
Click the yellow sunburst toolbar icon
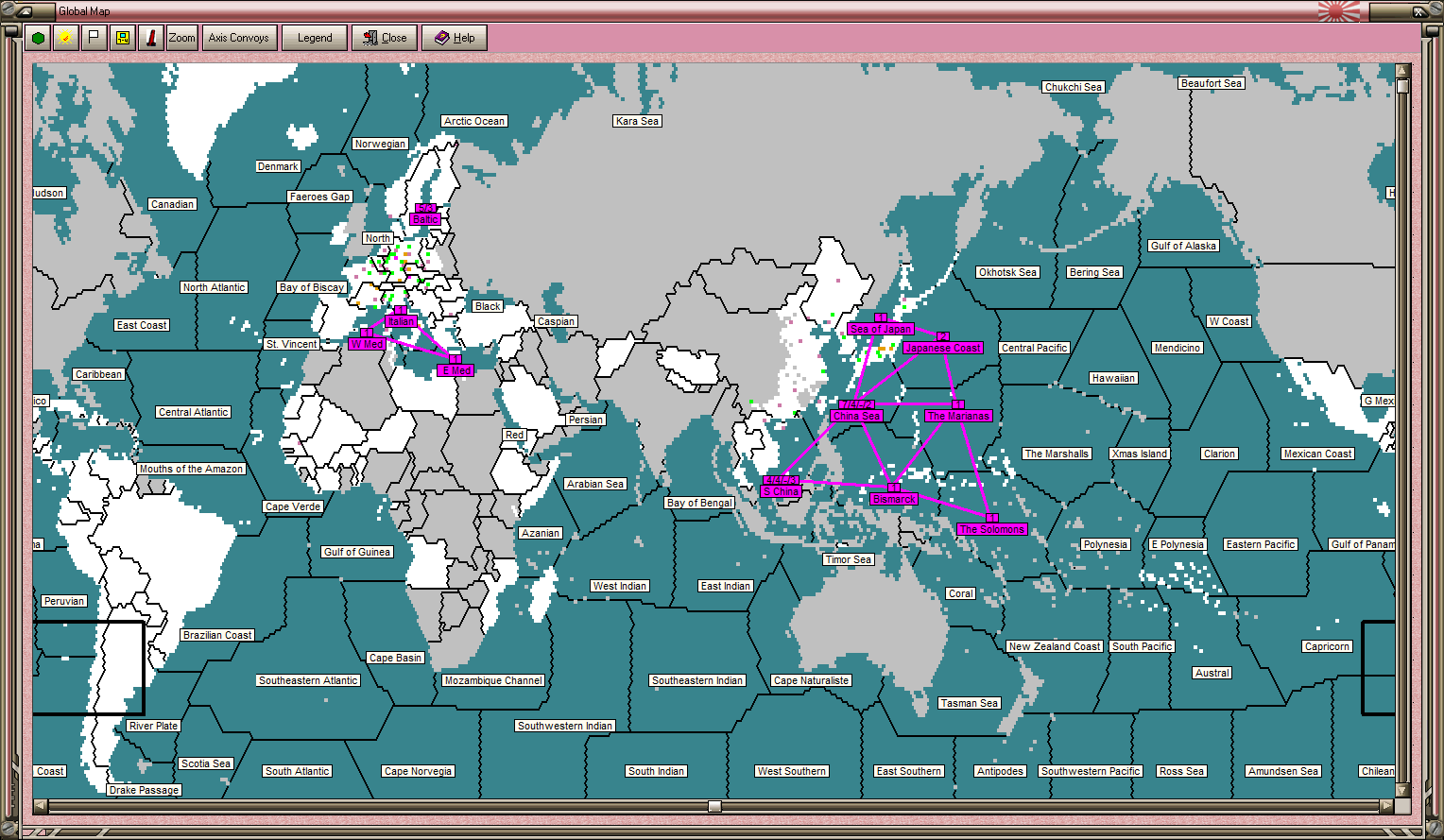click(x=65, y=38)
